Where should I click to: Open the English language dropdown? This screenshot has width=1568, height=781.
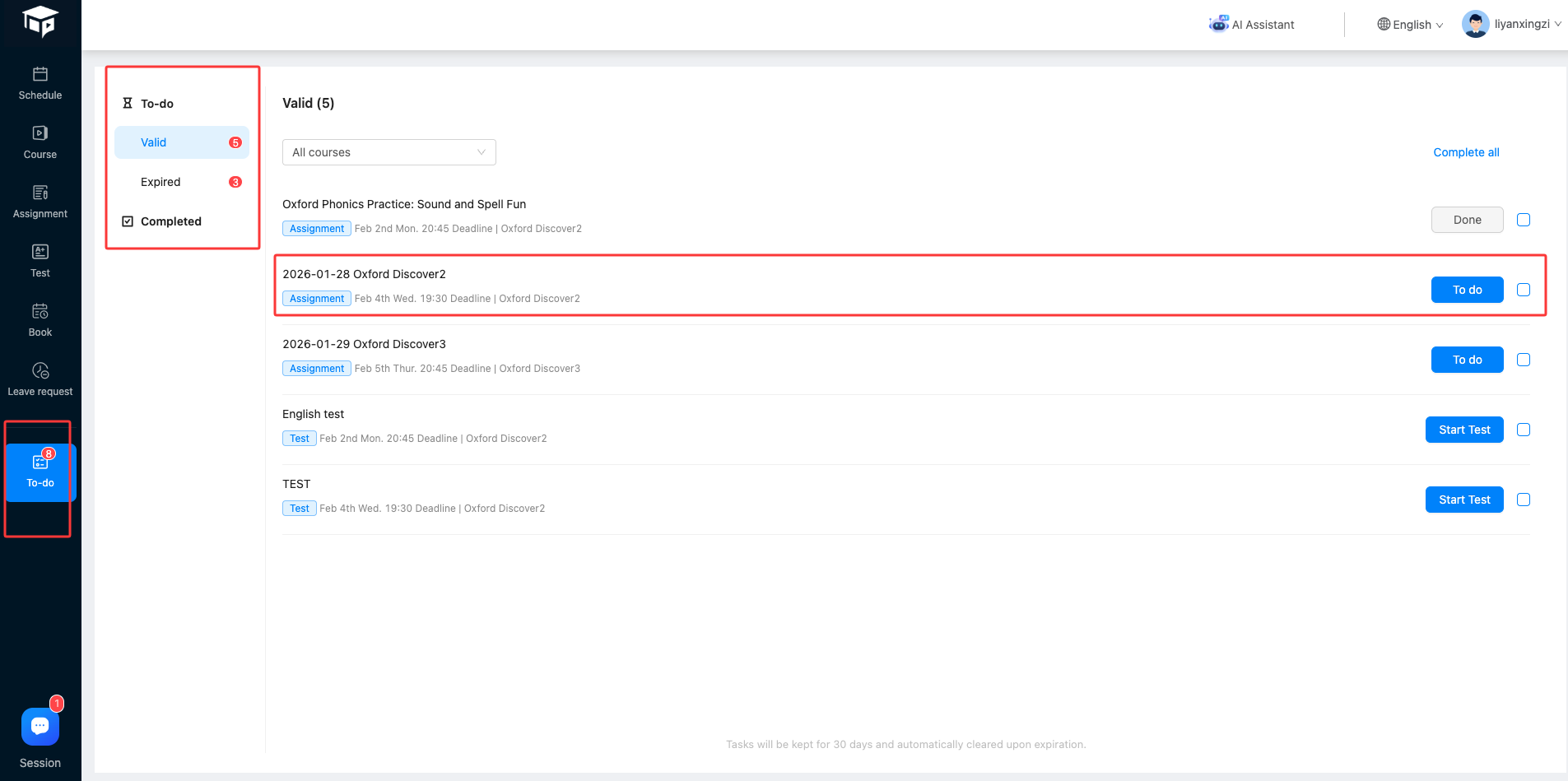[x=1410, y=25]
